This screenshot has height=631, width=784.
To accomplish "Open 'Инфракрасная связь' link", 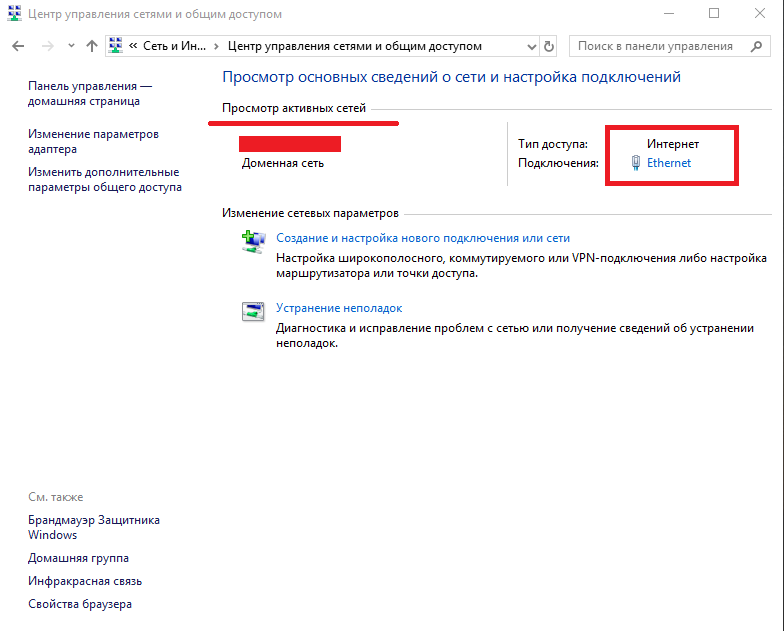I will point(85,581).
